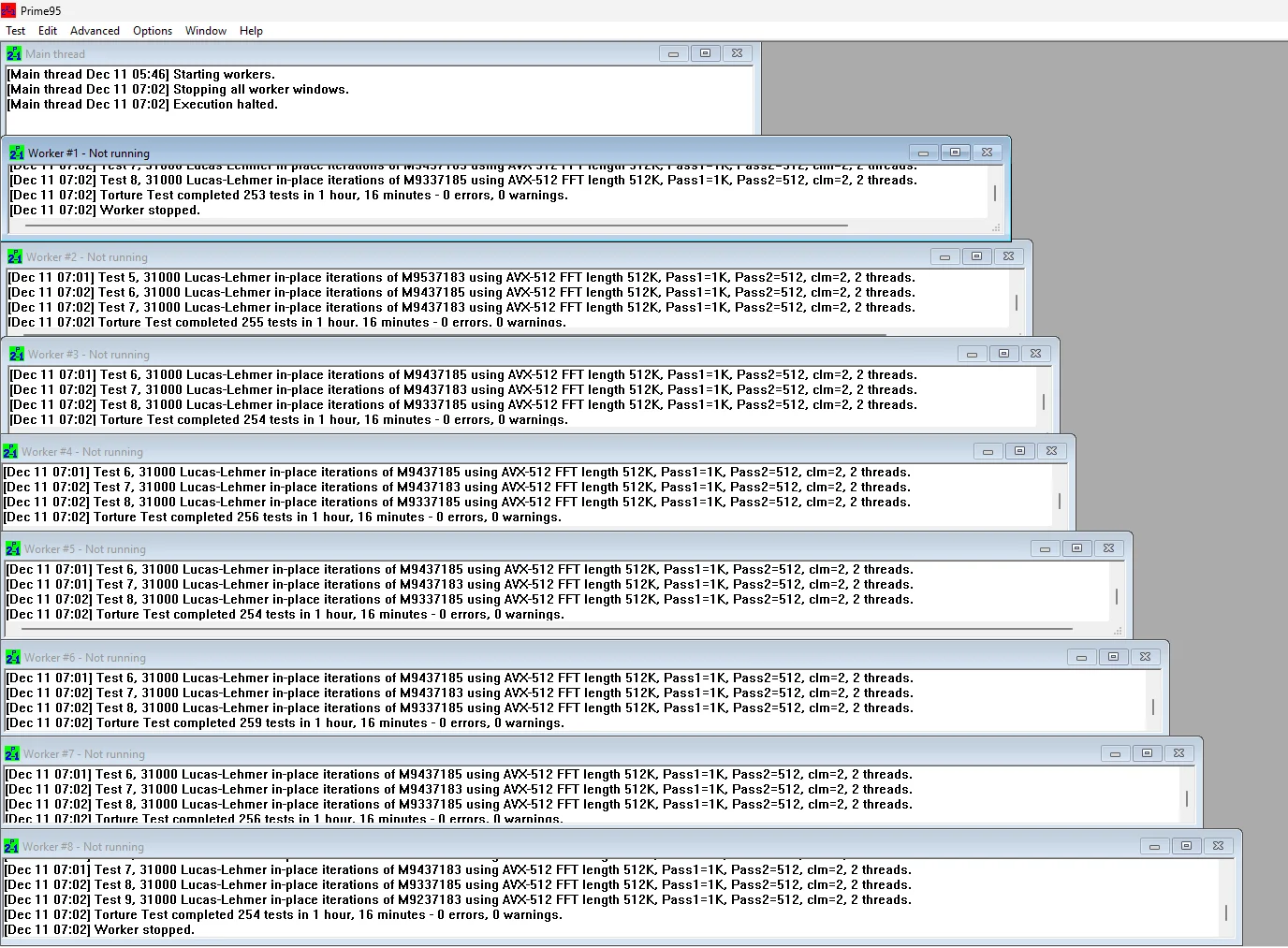Open the Advanced menu
The image size is (1288, 948).
[95, 31]
